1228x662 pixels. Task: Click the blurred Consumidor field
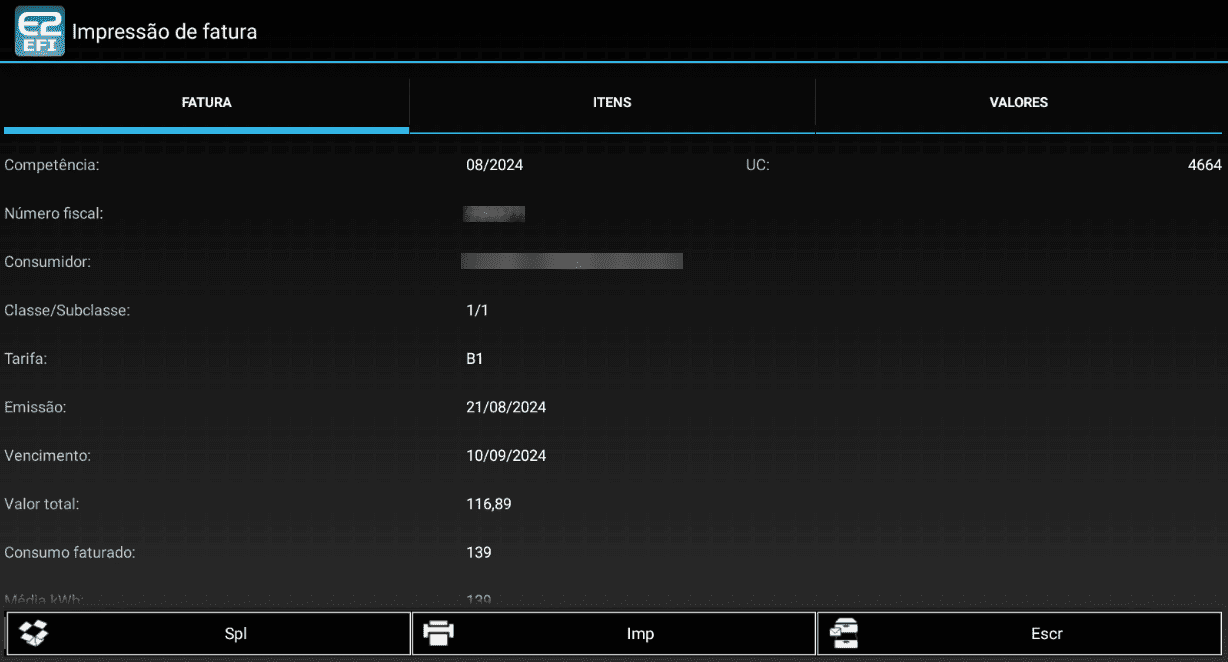pos(571,261)
